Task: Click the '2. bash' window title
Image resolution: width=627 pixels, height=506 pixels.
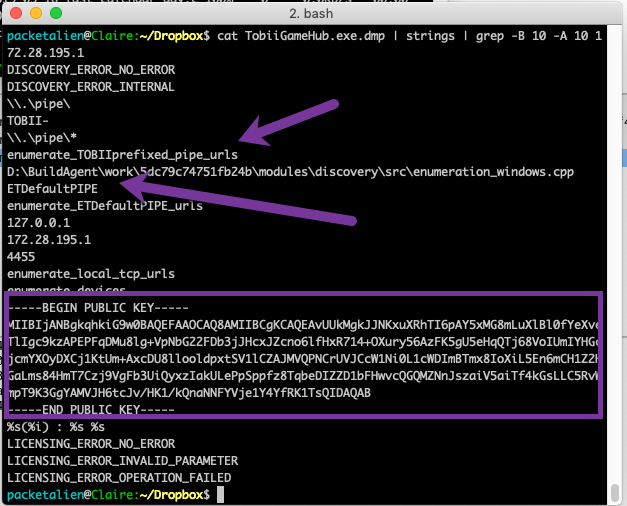Action: click(315, 12)
